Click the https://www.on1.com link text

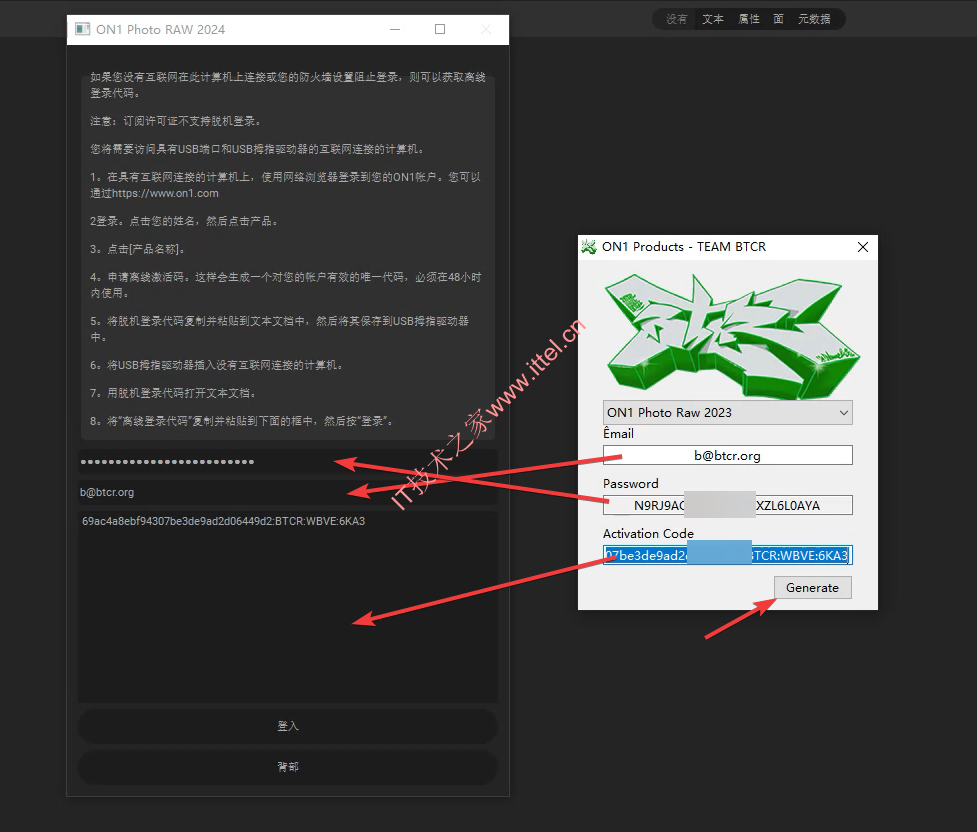click(166, 193)
